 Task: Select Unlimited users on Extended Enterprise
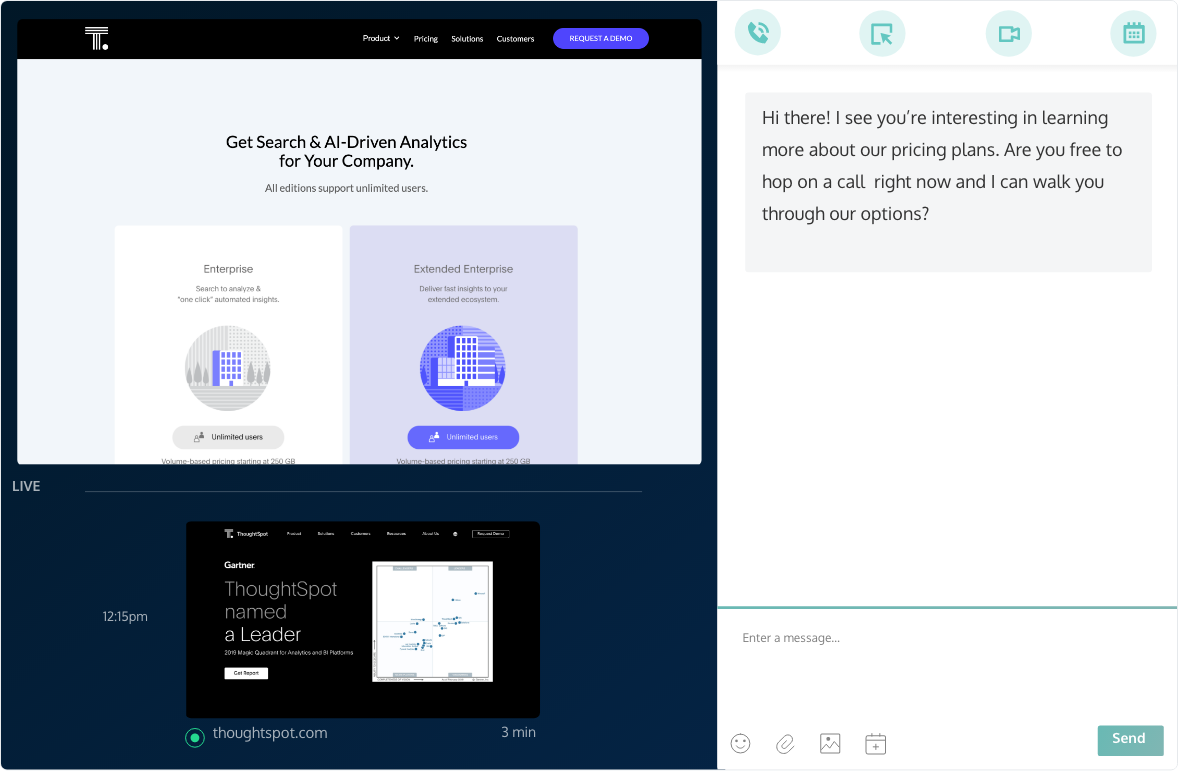pos(463,437)
